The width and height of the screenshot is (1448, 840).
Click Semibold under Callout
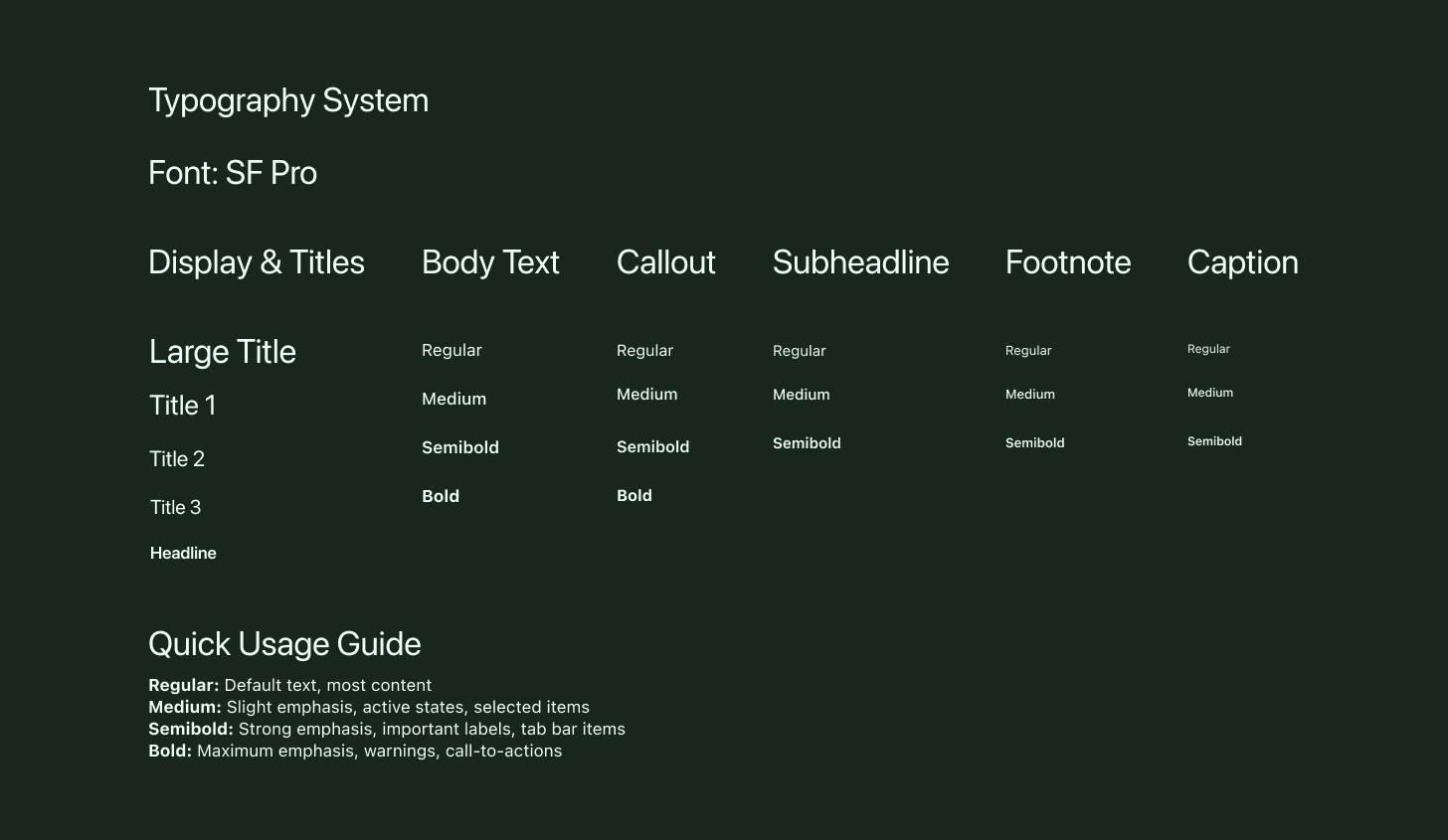(x=652, y=447)
